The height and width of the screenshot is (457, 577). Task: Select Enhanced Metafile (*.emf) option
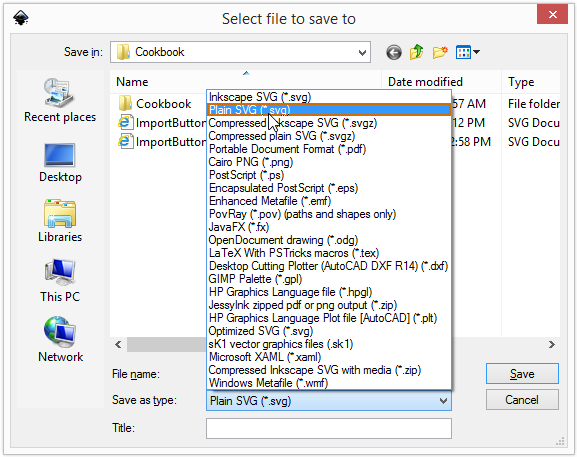(329, 201)
